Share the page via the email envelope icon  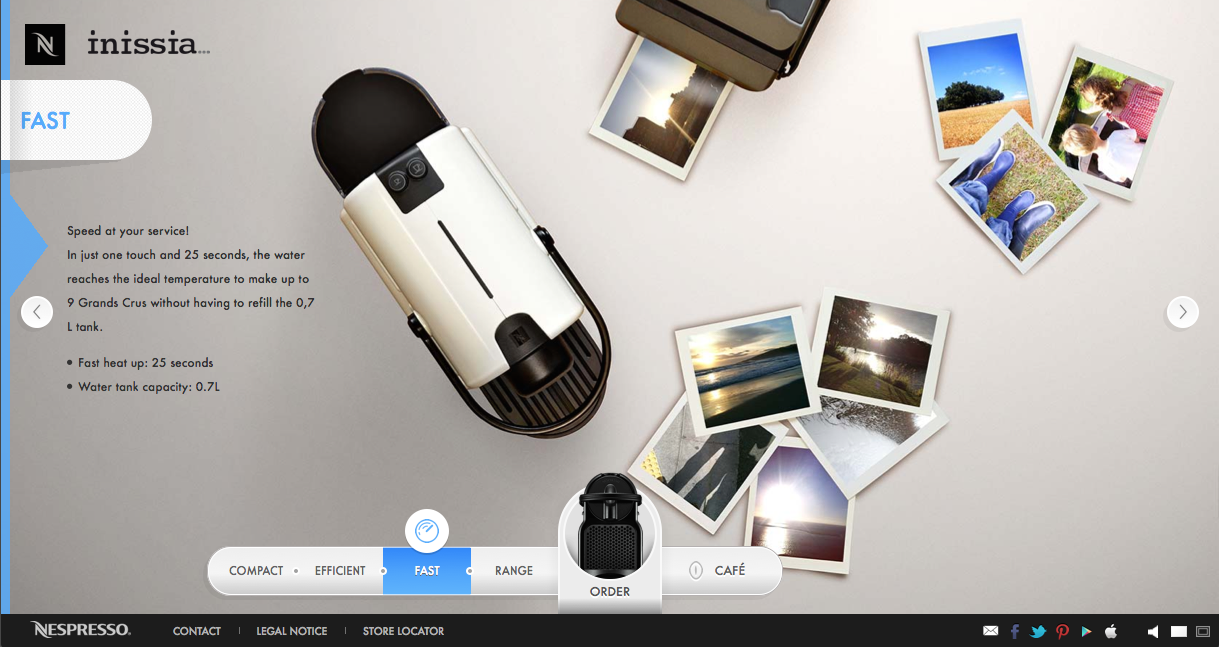(x=990, y=631)
